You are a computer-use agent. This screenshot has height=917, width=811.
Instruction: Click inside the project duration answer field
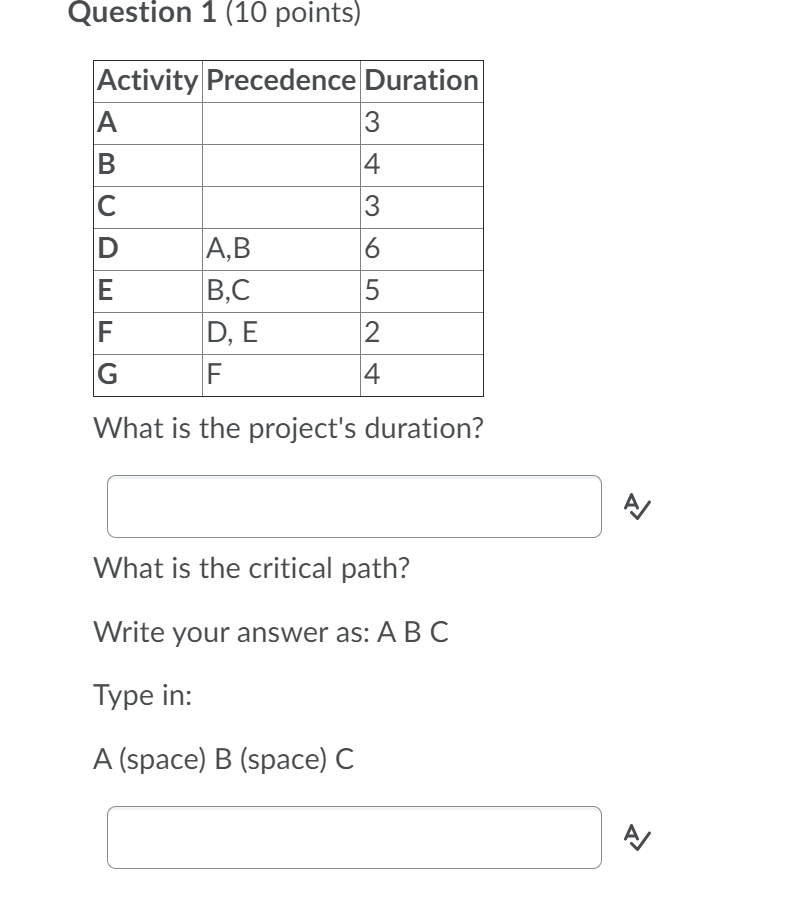coord(352,505)
